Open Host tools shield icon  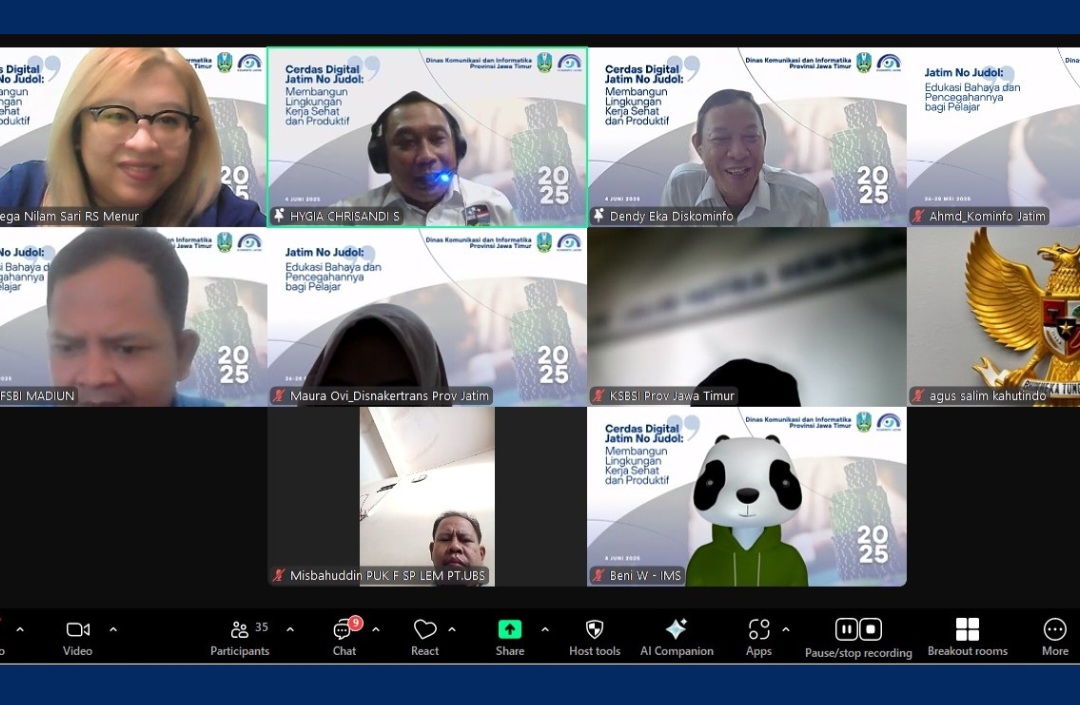click(x=594, y=630)
